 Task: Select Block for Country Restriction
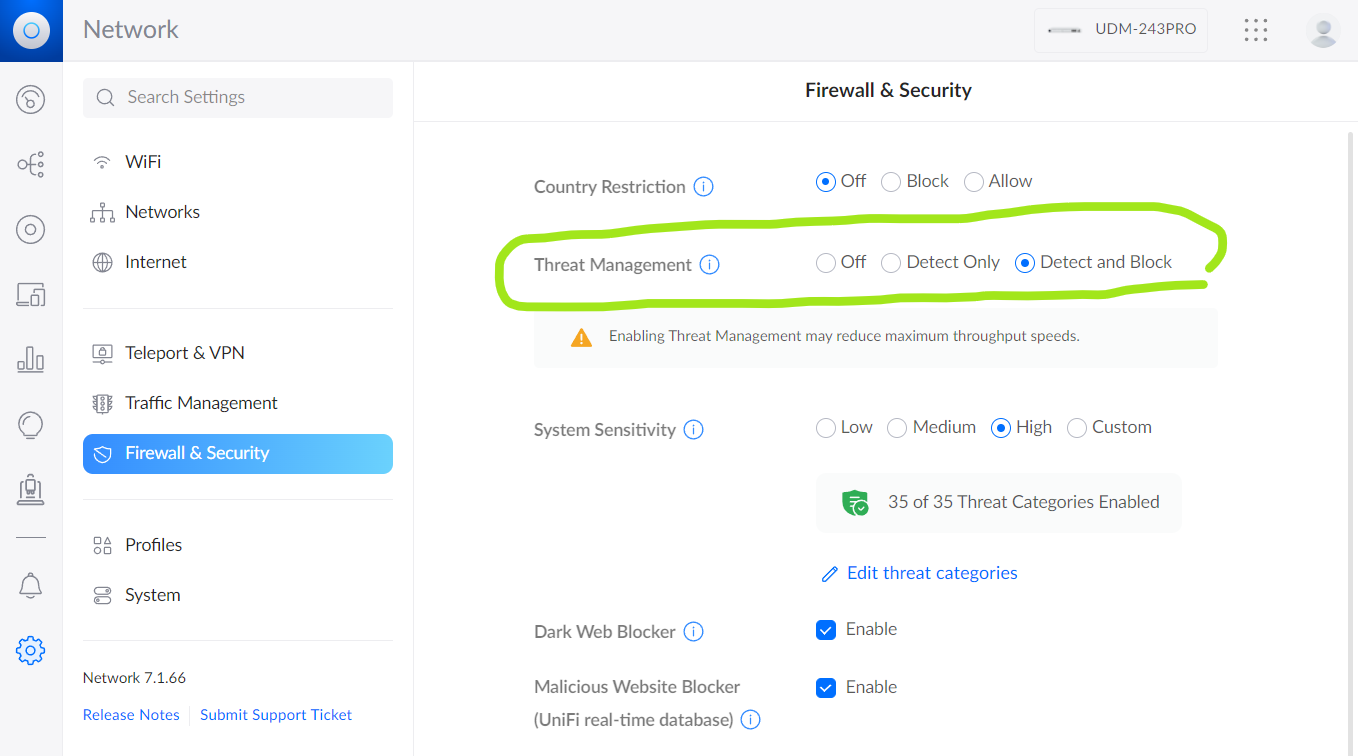point(891,182)
